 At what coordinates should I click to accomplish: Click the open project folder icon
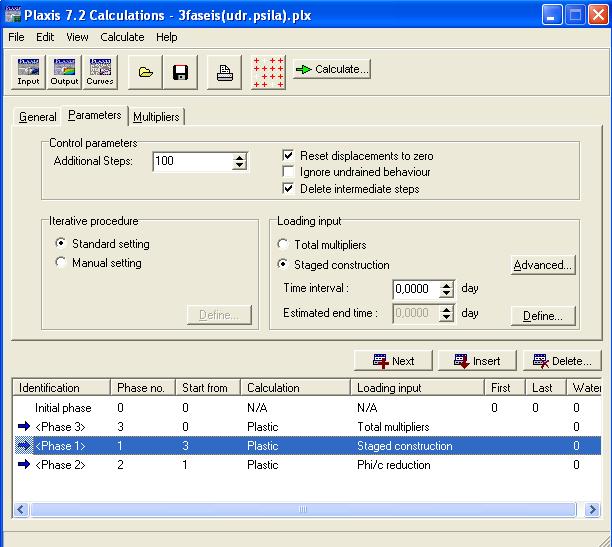[x=145, y=72]
